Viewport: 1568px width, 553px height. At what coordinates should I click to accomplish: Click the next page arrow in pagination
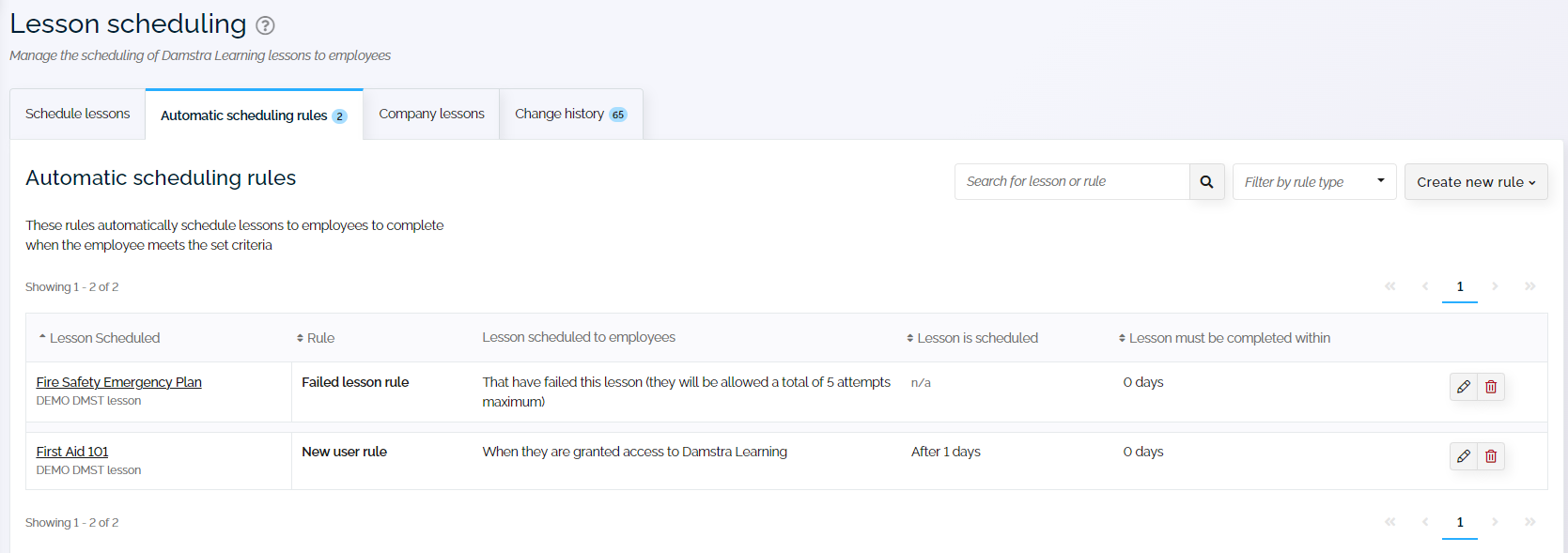pyautogui.click(x=1495, y=286)
